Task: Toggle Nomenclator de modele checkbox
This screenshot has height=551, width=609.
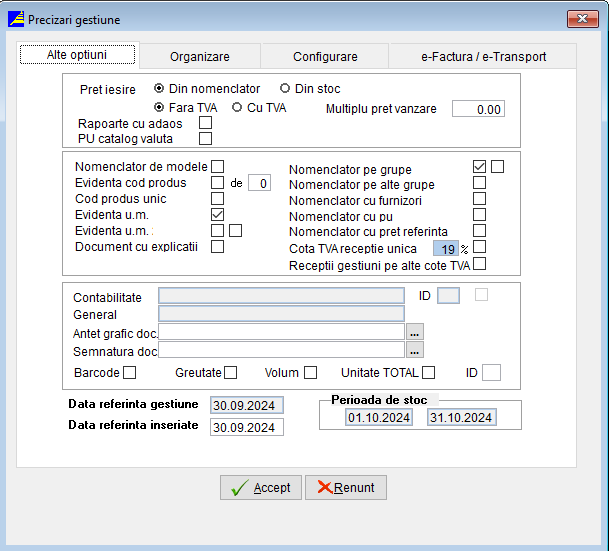Action: pyautogui.click(x=217, y=166)
